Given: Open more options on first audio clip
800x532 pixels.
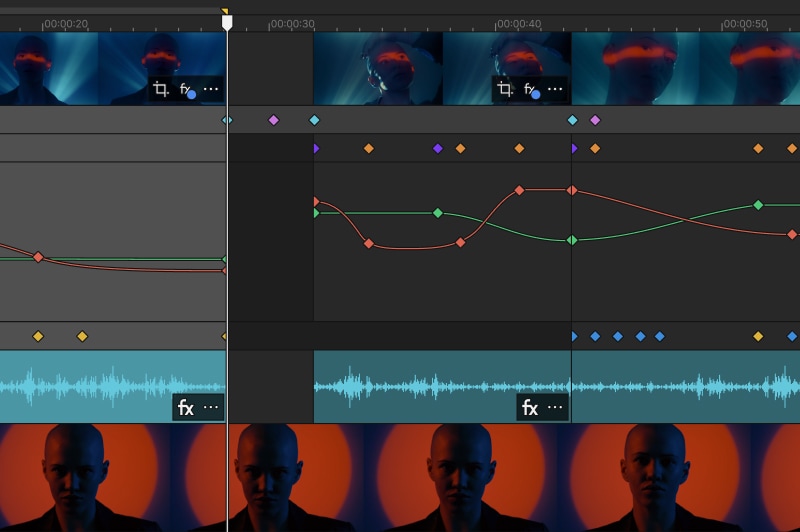Looking at the screenshot, I should tap(211, 407).
